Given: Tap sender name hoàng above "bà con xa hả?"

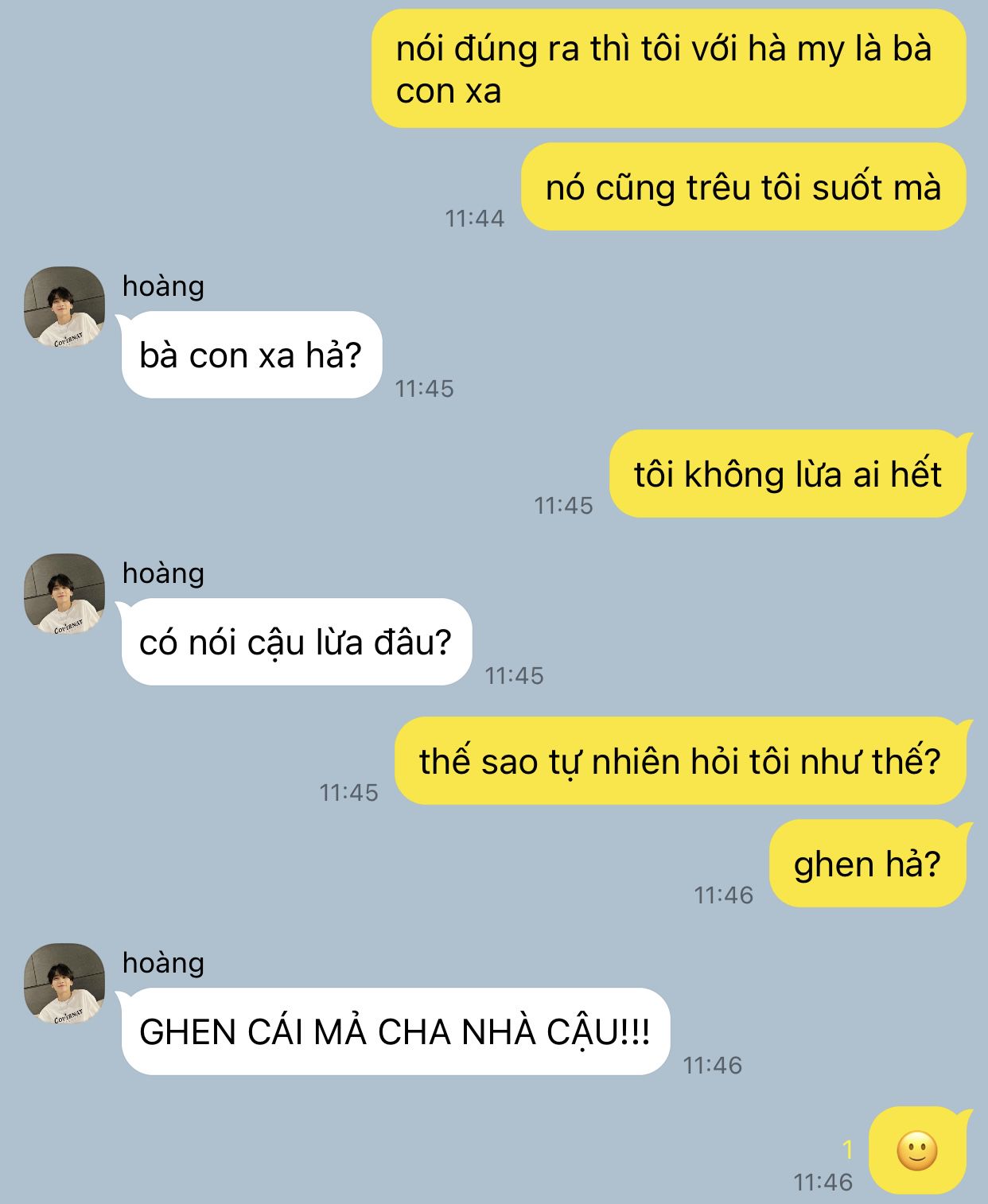Looking at the screenshot, I should pyautogui.click(x=163, y=285).
